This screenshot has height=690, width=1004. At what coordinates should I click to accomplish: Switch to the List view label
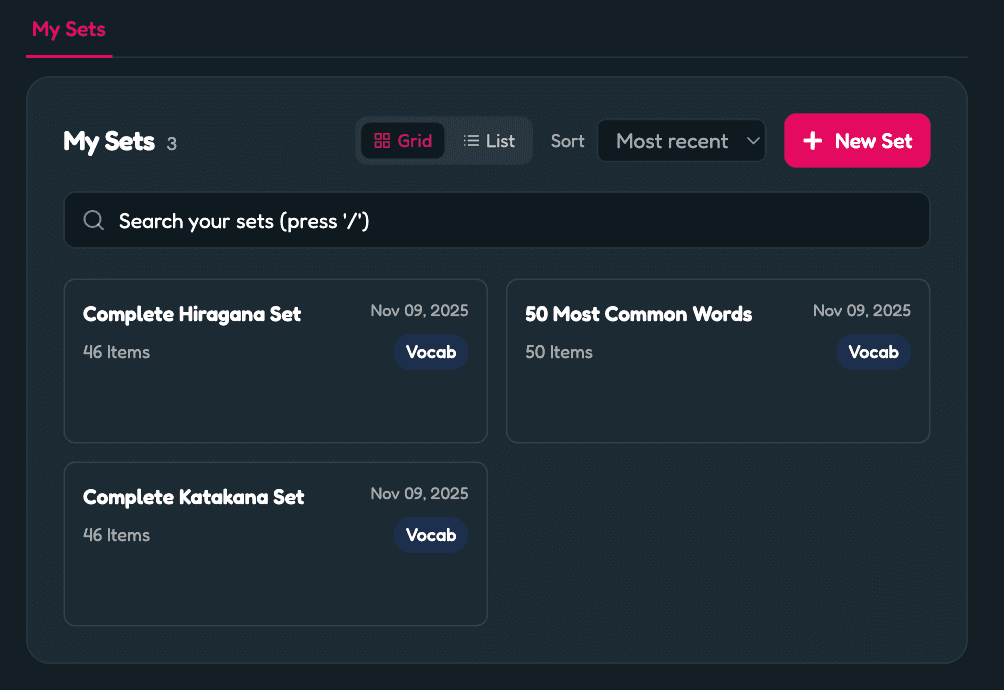pos(500,141)
